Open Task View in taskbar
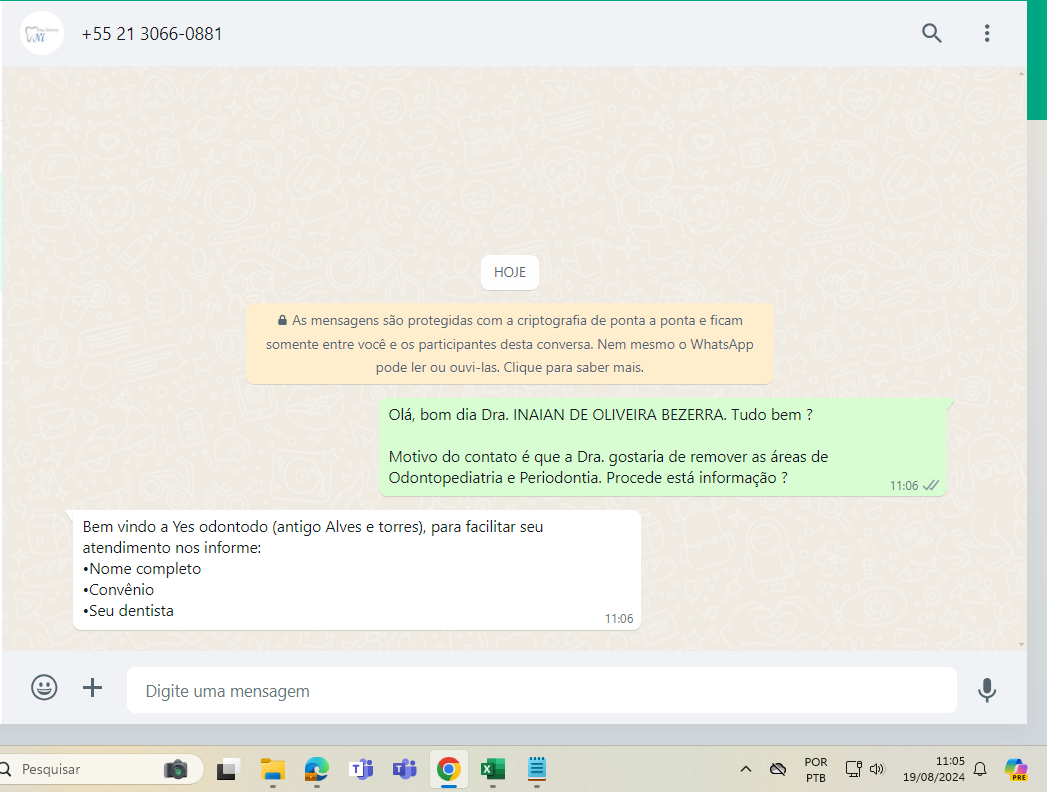The width and height of the screenshot is (1047, 792). [228, 769]
